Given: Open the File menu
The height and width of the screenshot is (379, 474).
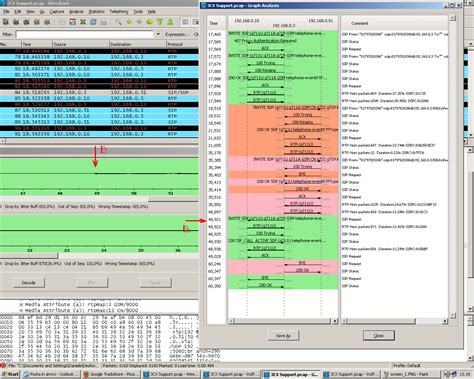Looking at the screenshot, I should click(x=6, y=11).
